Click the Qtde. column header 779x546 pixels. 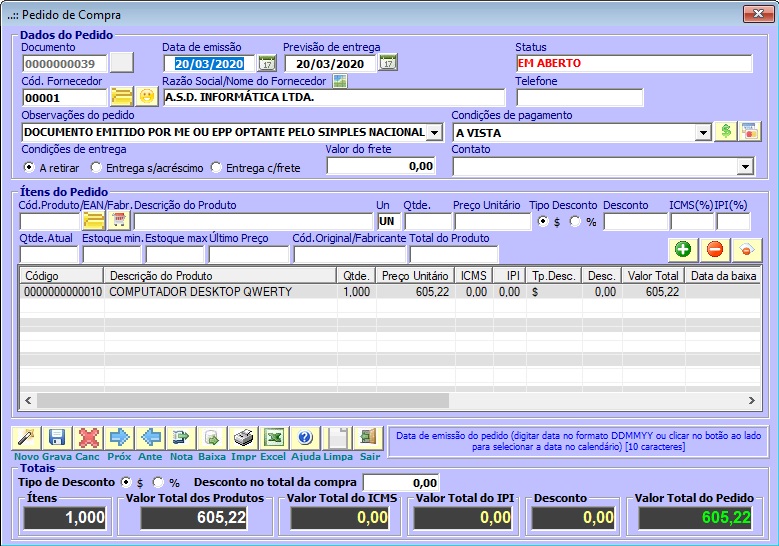(x=357, y=276)
